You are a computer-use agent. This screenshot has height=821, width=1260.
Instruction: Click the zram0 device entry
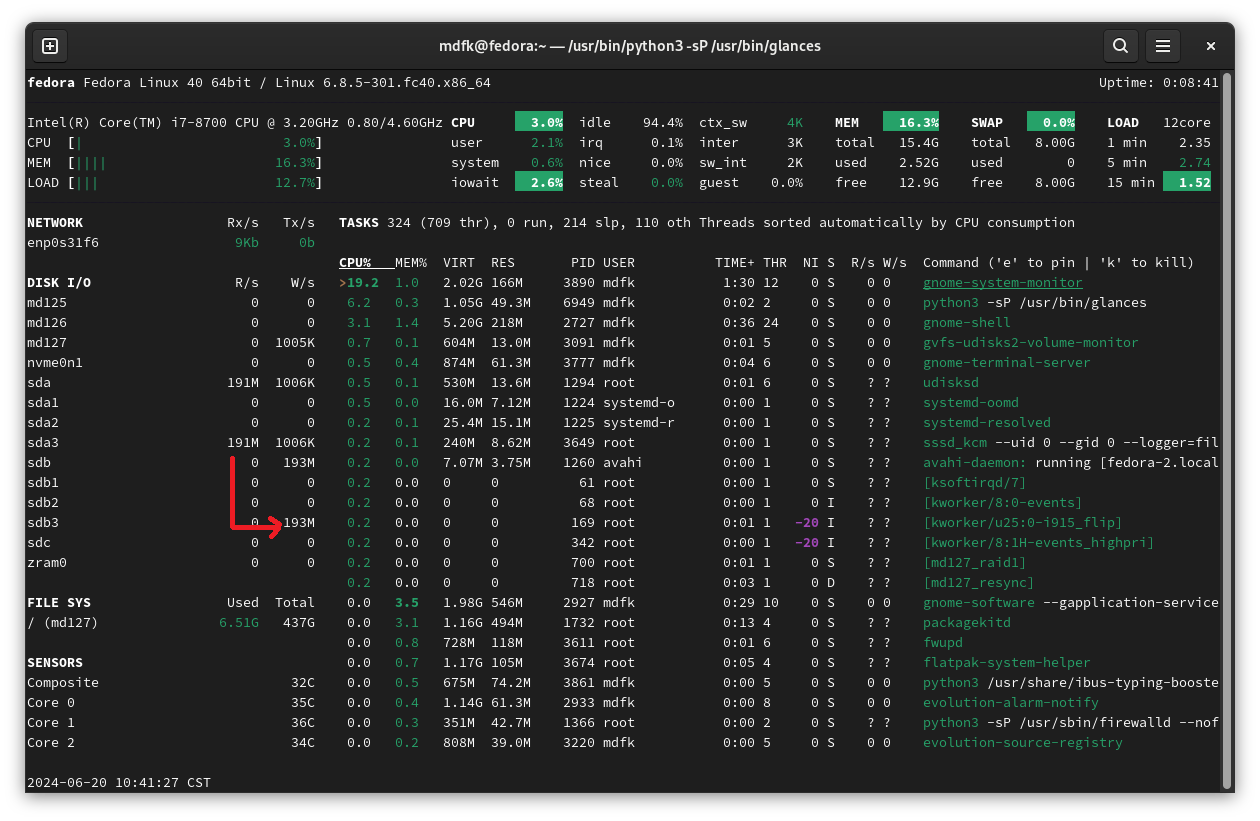click(x=47, y=563)
